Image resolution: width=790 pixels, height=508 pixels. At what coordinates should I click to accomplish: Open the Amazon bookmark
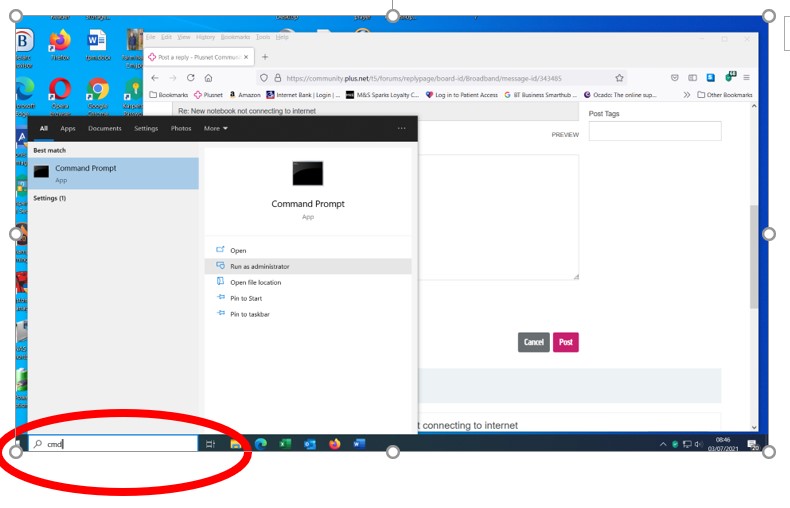[x=245, y=95]
